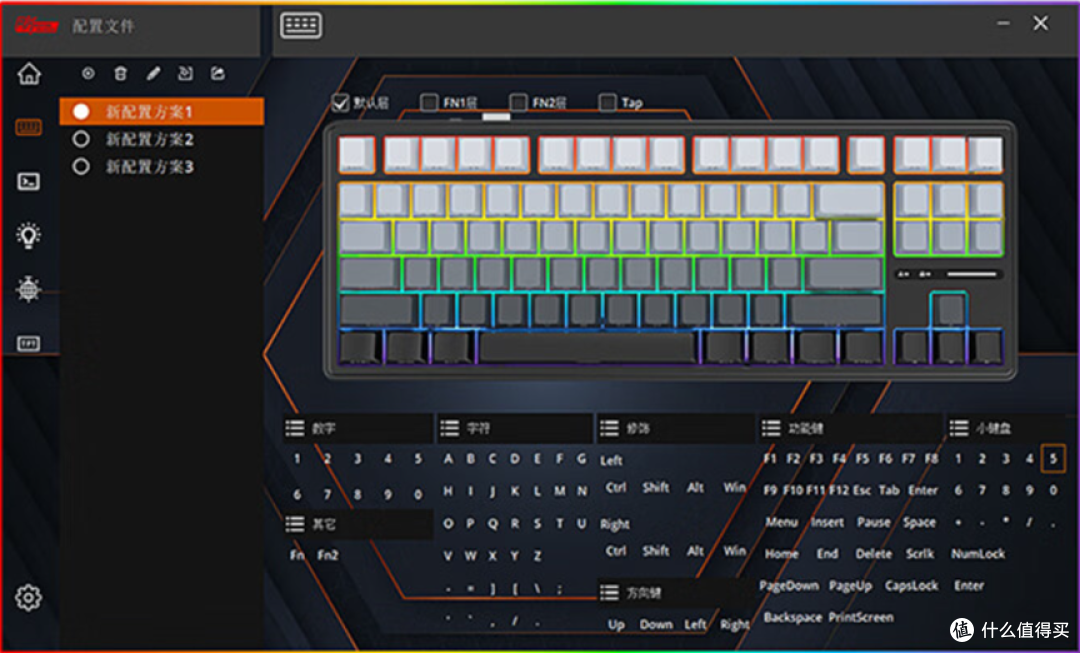
Task: Choose CapsLock in function keys list
Action: [x=911, y=585]
